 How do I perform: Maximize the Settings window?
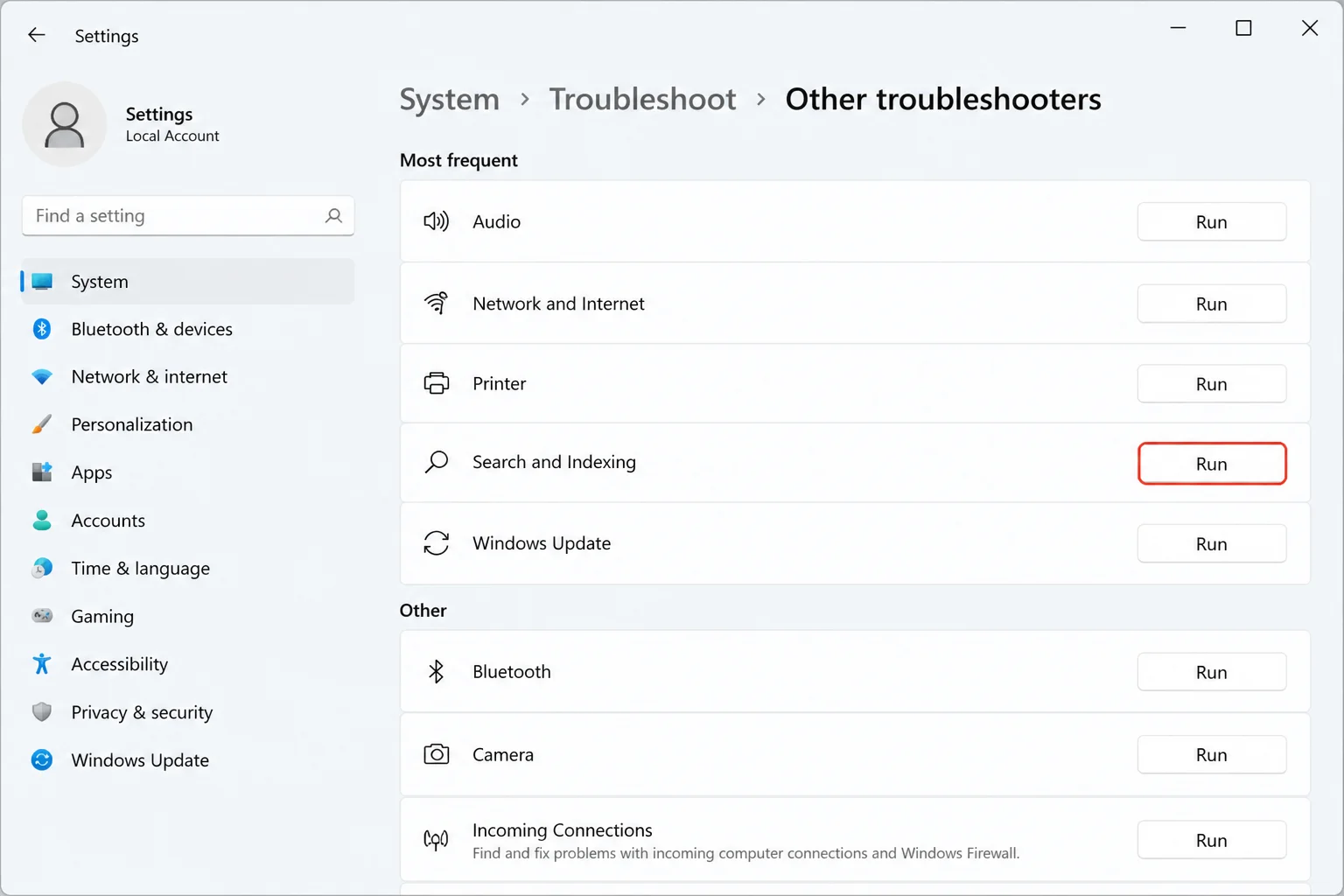point(1243,28)
